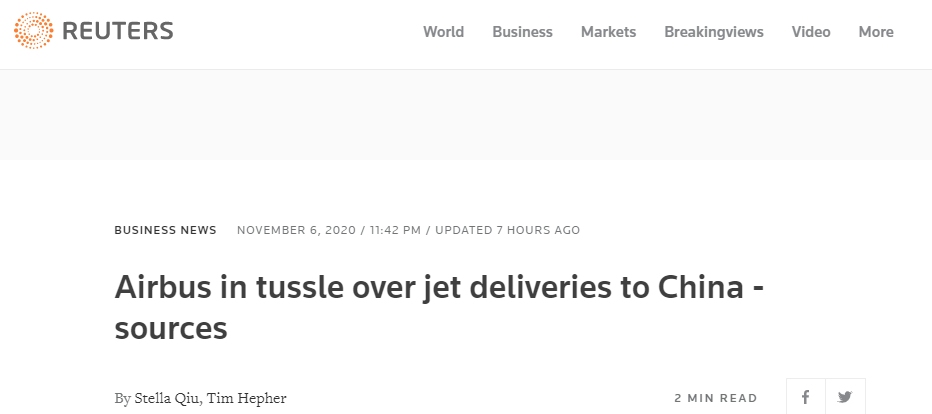Click the Updated 7 hours ago text
The width and height of the screenshot is (932, 414).
click(x=507, y=230)
